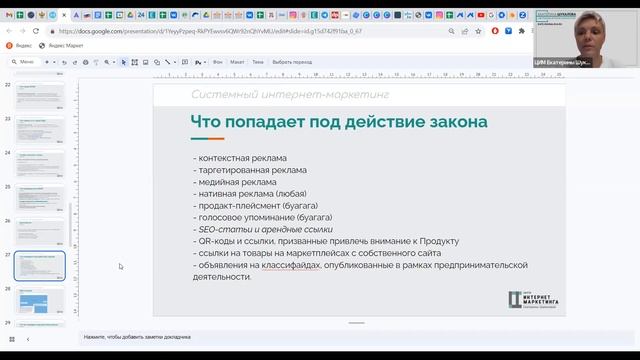Print the presentation
640x360 pixels.
click(x=85, y=62)
